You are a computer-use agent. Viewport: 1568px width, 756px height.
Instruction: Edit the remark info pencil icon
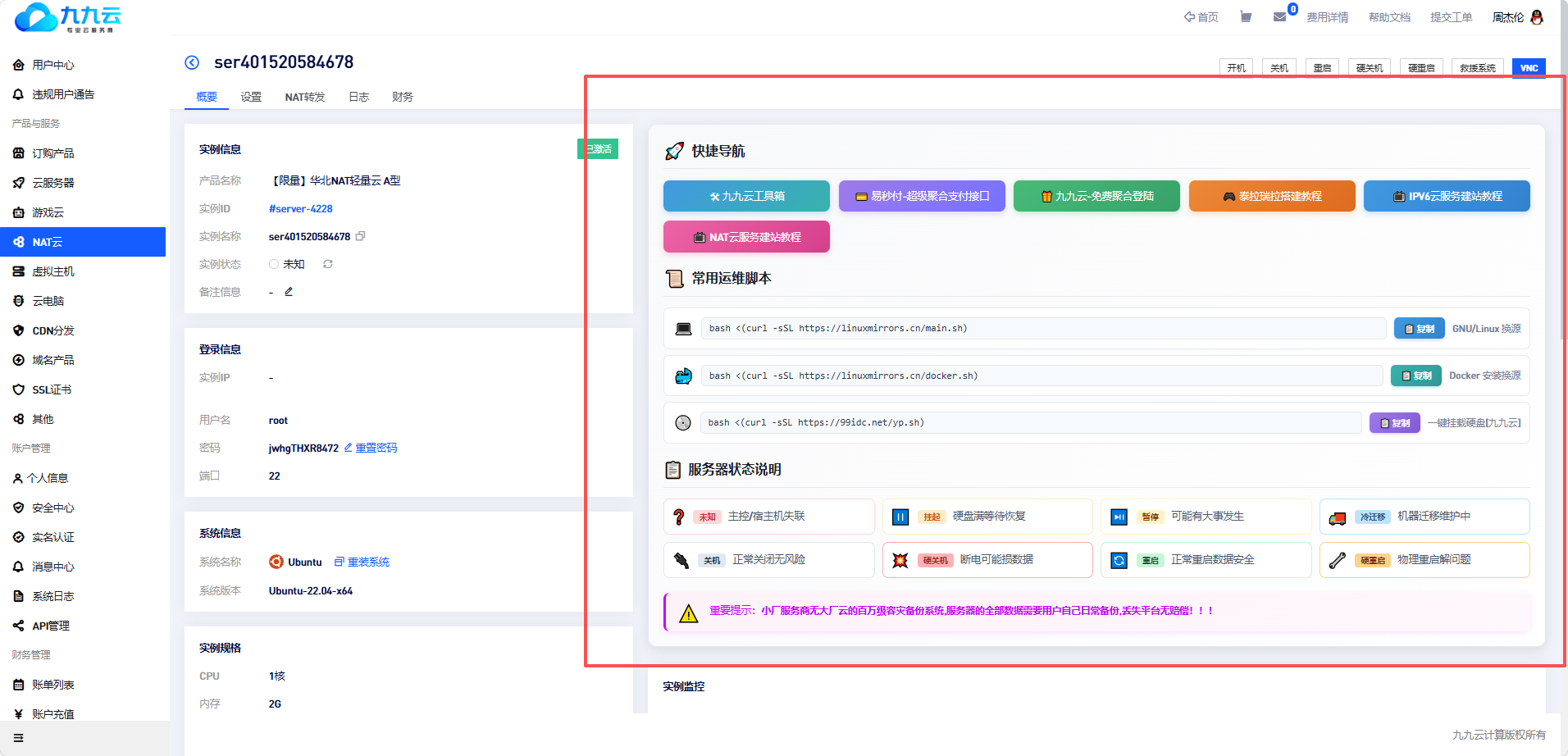click(x=289, y=292)
